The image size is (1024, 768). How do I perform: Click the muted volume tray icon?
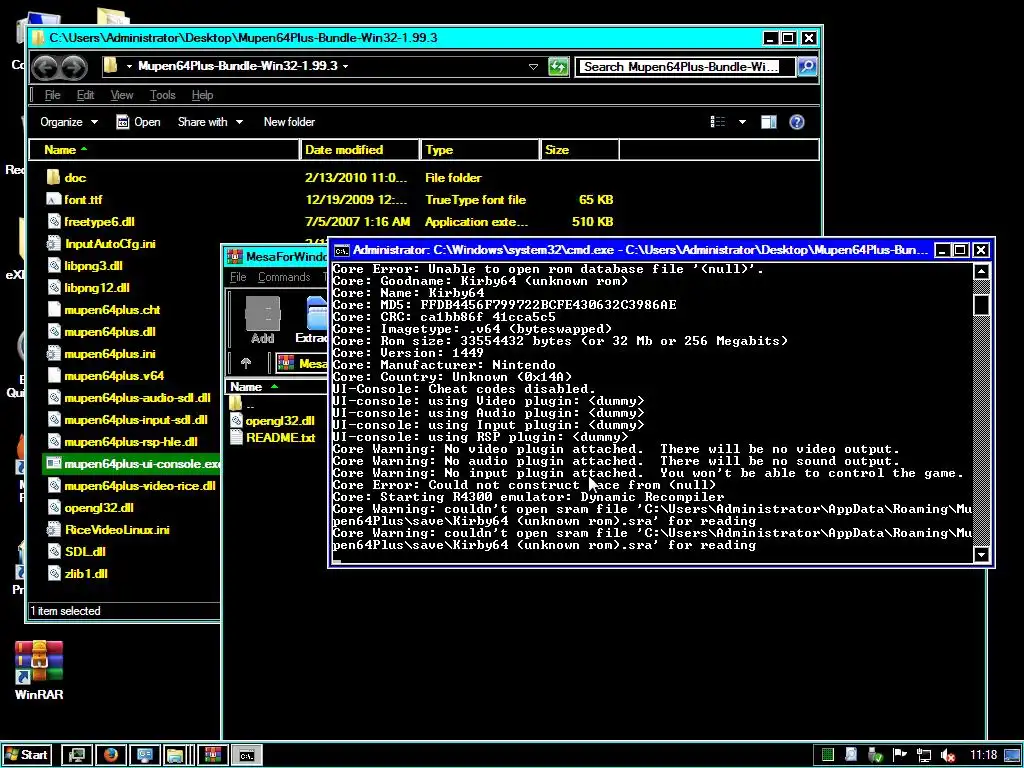[x=948, y=756]
